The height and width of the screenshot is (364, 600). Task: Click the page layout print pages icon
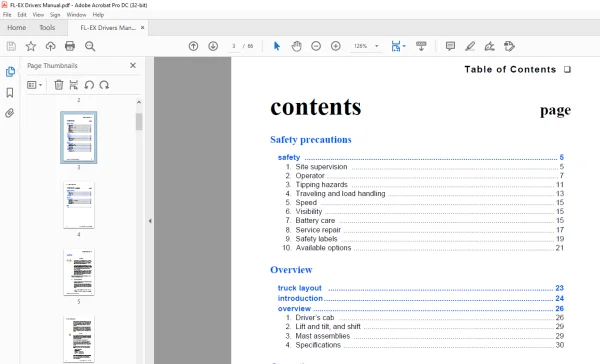[x=73, y=85]
